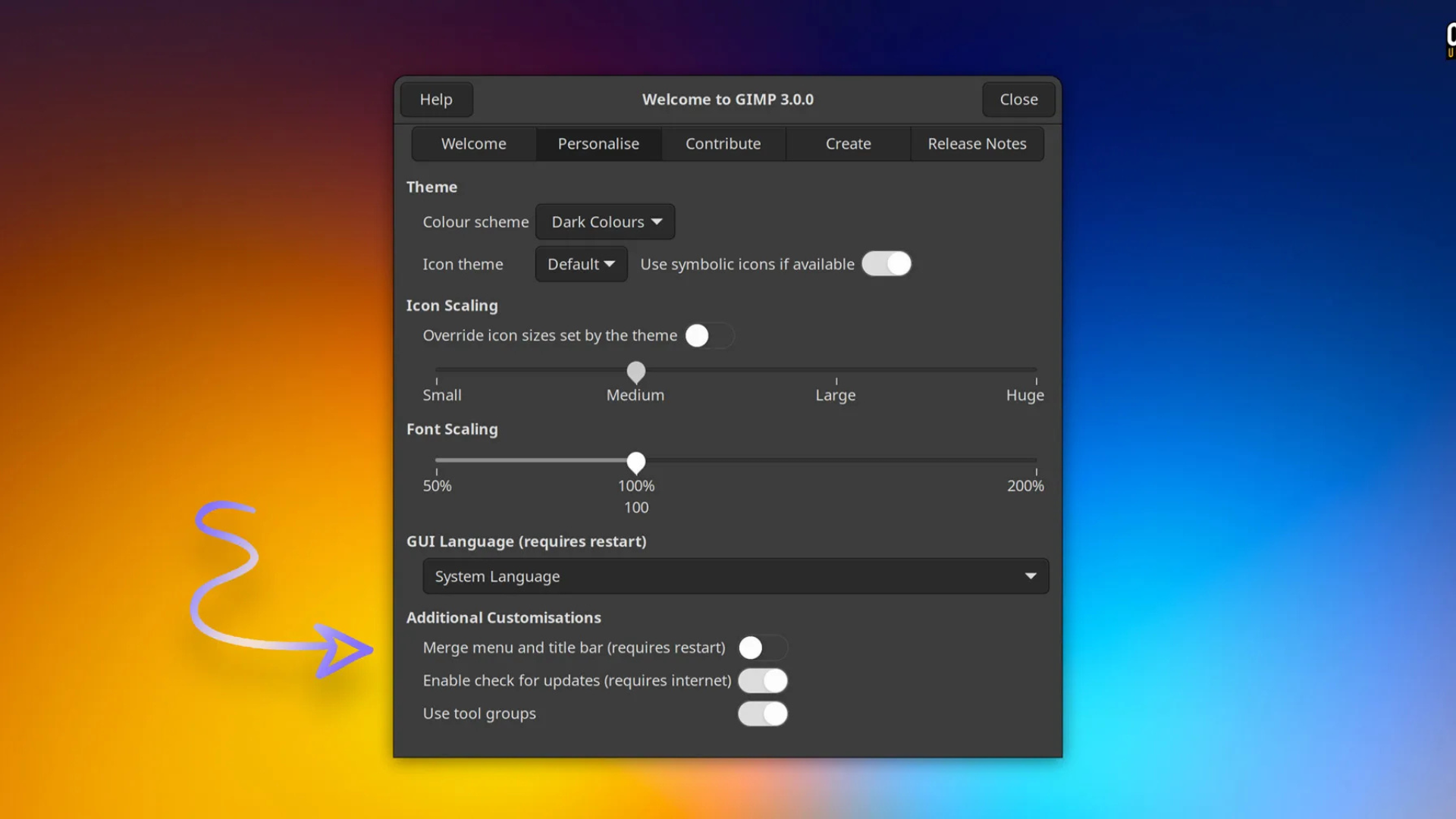Enable Merge menu and title bar switch

click(x=762, y=648)
